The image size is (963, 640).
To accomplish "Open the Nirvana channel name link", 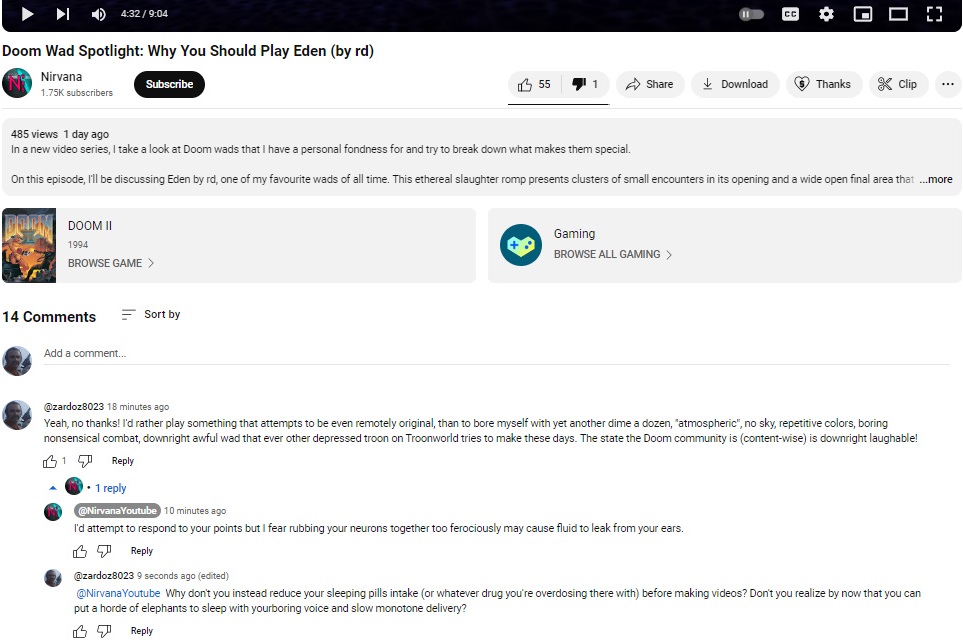I will click(61, 77).
